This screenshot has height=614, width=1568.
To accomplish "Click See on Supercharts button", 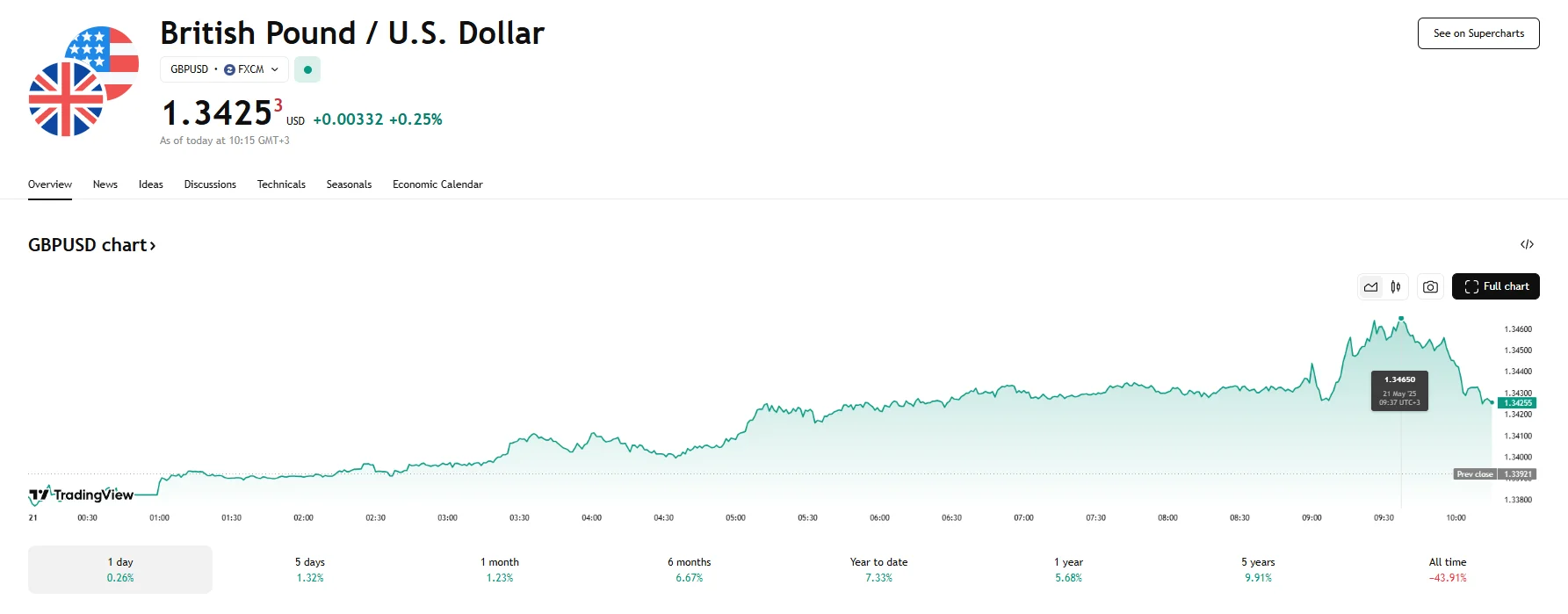I will tap(1478, 33).
